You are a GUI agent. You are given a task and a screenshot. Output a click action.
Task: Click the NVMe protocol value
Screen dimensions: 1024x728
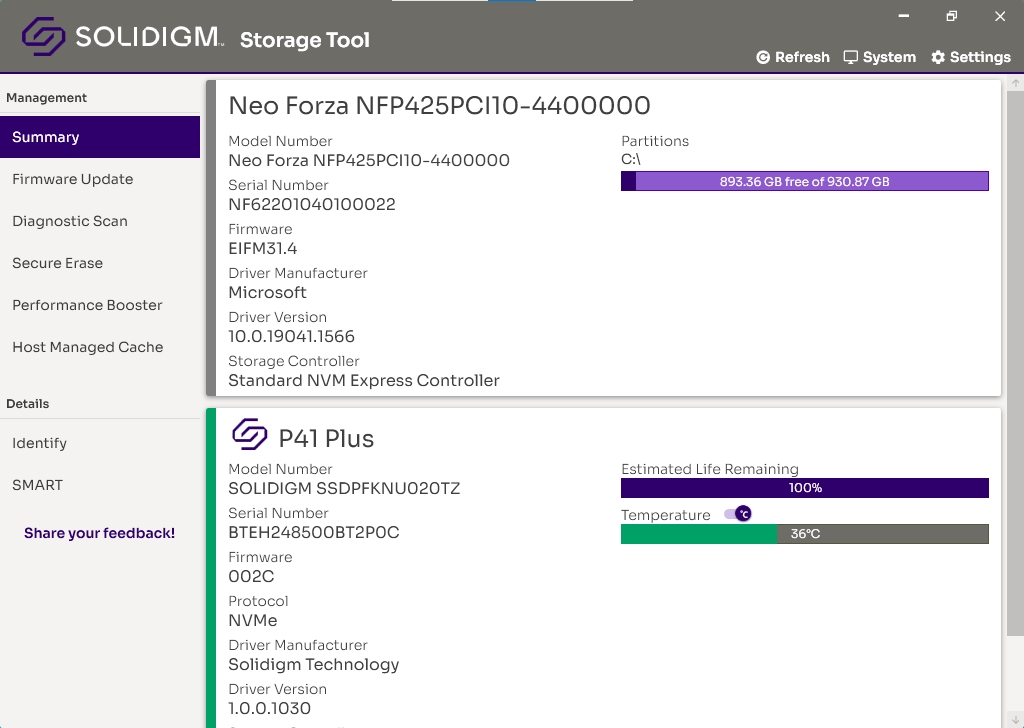click(x=253, y=620)
